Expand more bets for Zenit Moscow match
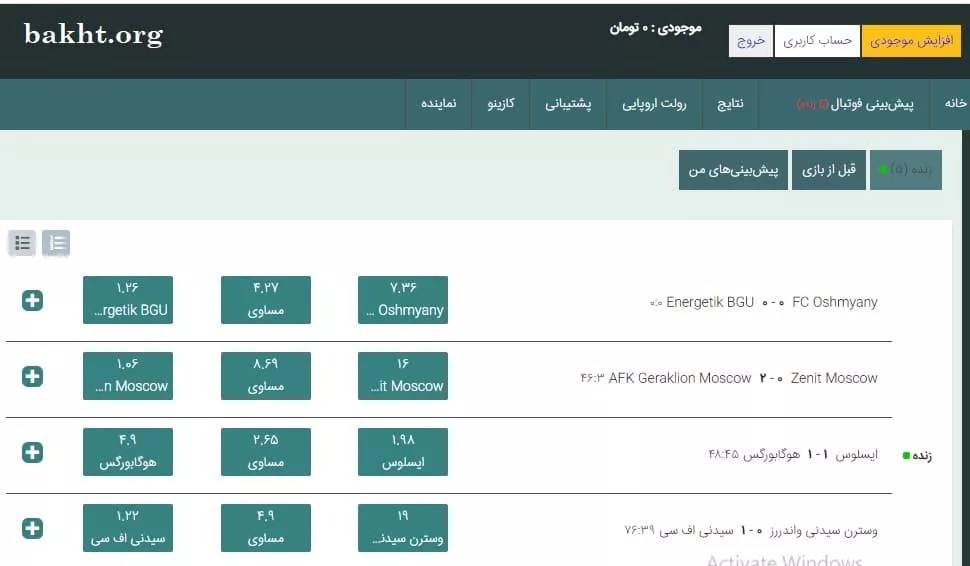The image size is (970, 566). tap(32, 376)
